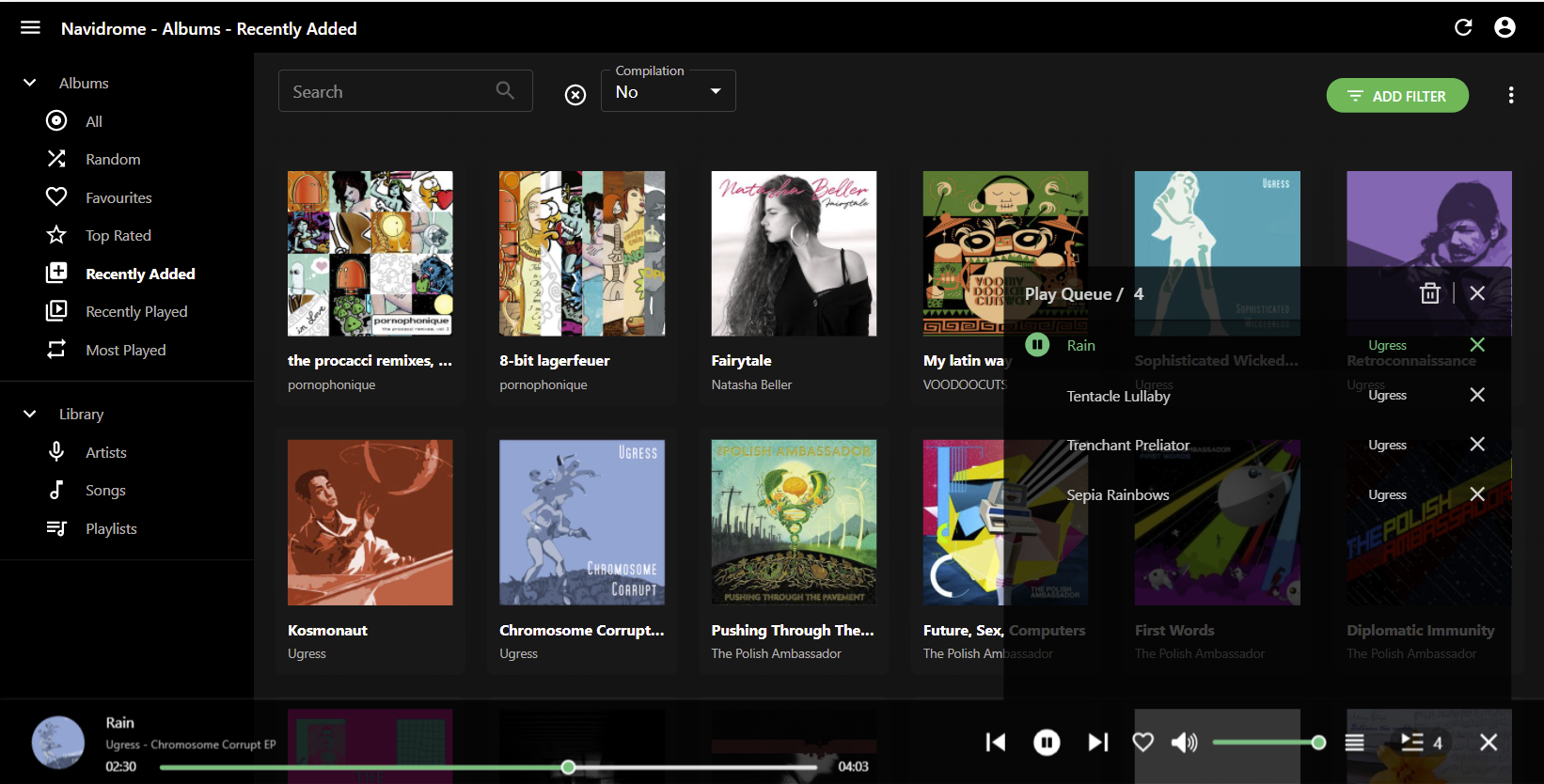This screenshot has height=784, width=1544.
Task: Remove Tentacle Lullaby from the play queue
Action: pyautogui.click(x=1477, y=395)
